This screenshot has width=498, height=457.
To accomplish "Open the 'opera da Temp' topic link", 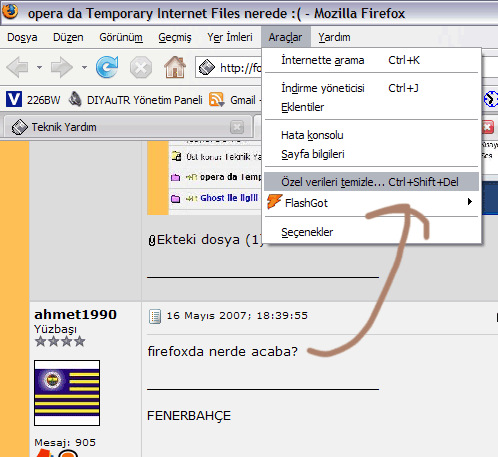I will pyautogui.click(x=230, y=177).
